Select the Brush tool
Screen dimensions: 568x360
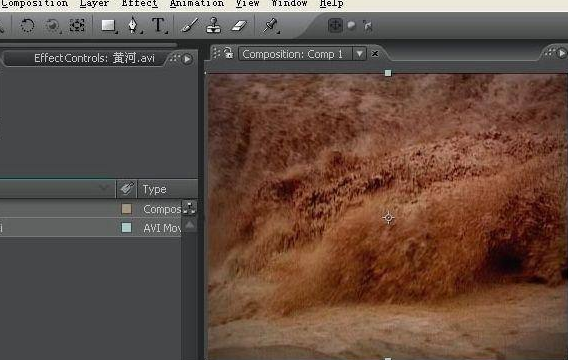click(189, 25)
